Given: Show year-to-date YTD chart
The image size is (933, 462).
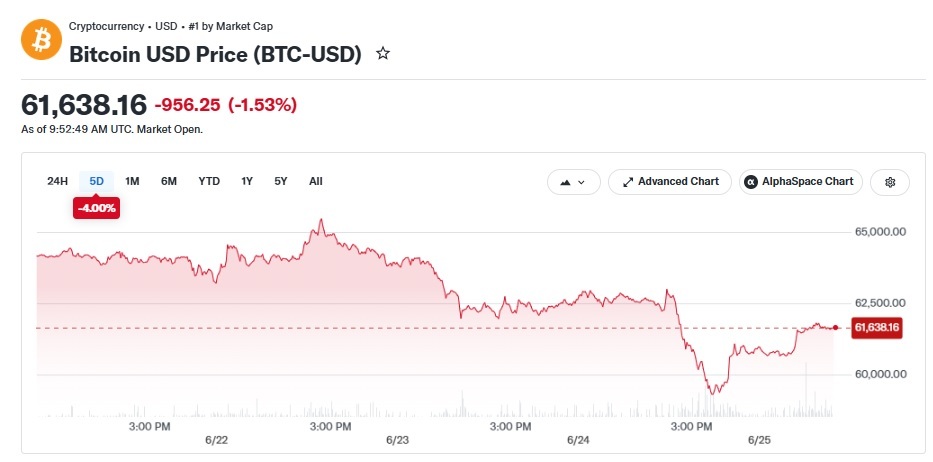Looking at the screenshot, I should tap(209, 182).
